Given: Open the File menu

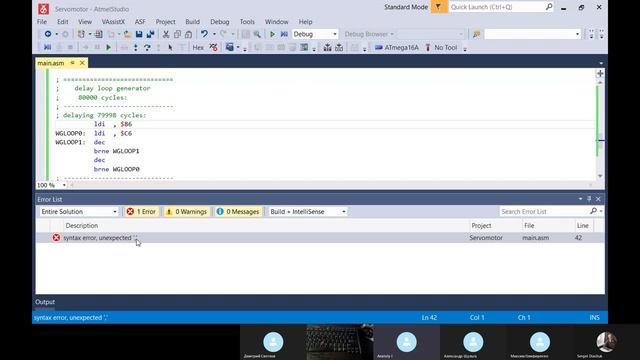Looking at the screenshot, I should (42, 22).
